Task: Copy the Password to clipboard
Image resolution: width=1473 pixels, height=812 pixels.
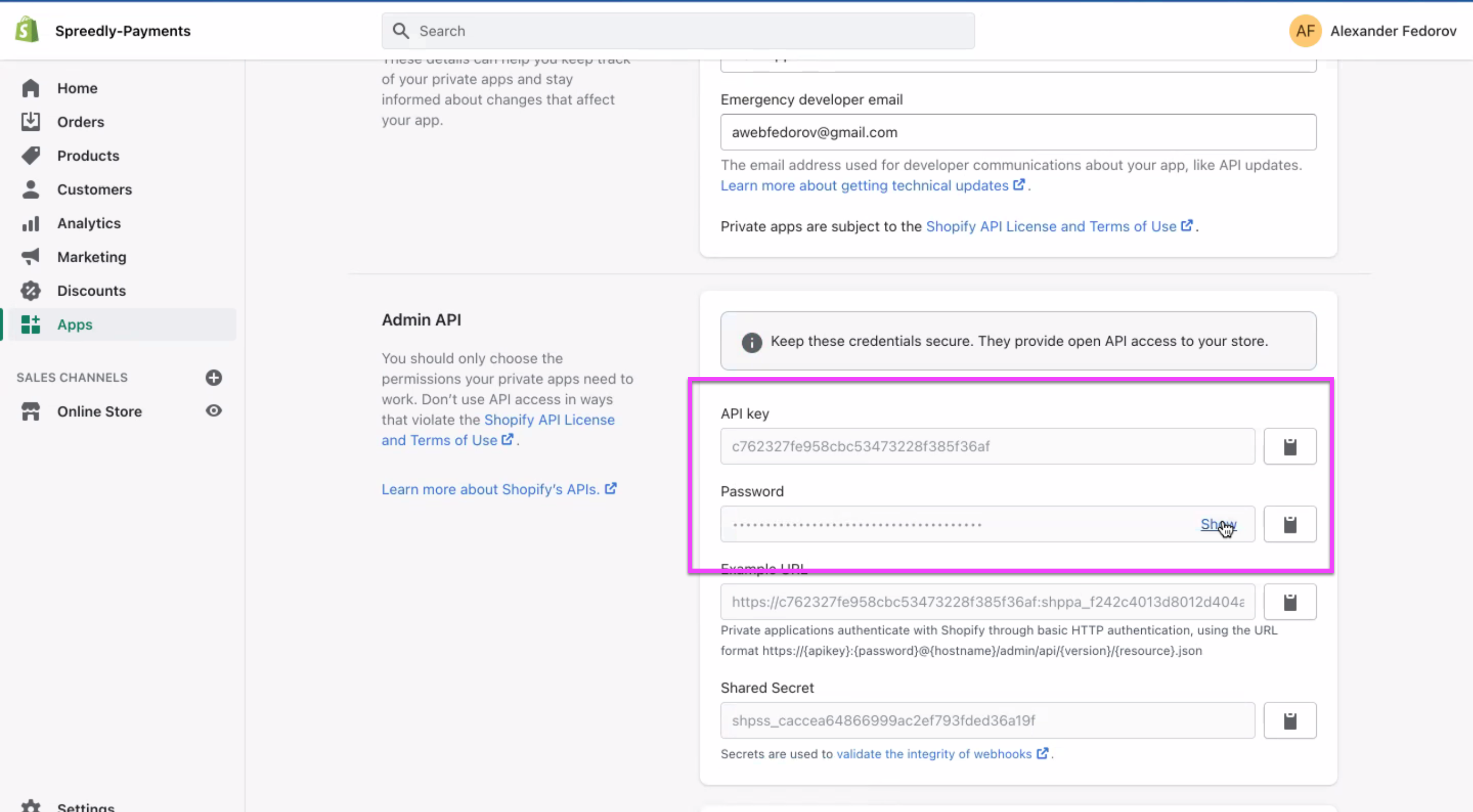Action: pyautogui.click(x=1289, y=524)
